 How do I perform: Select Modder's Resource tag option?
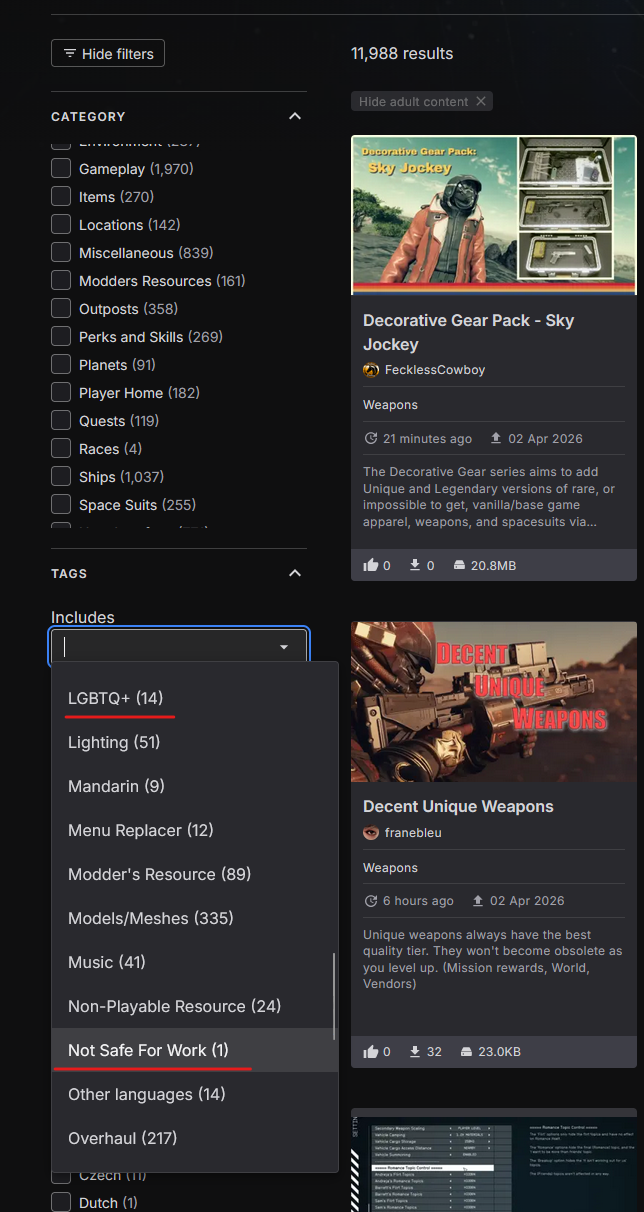[x=195, y=874]
